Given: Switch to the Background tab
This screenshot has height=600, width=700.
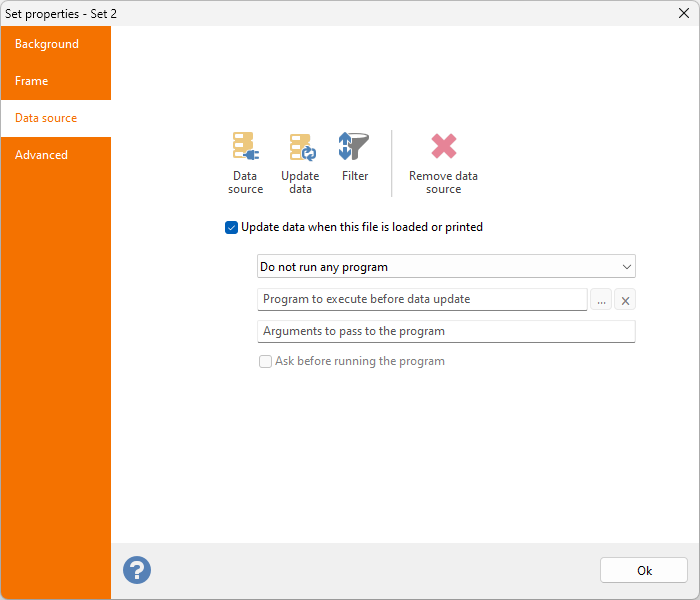Looking at the screenshot, I should pyautogui.click(x=56, y=44).
